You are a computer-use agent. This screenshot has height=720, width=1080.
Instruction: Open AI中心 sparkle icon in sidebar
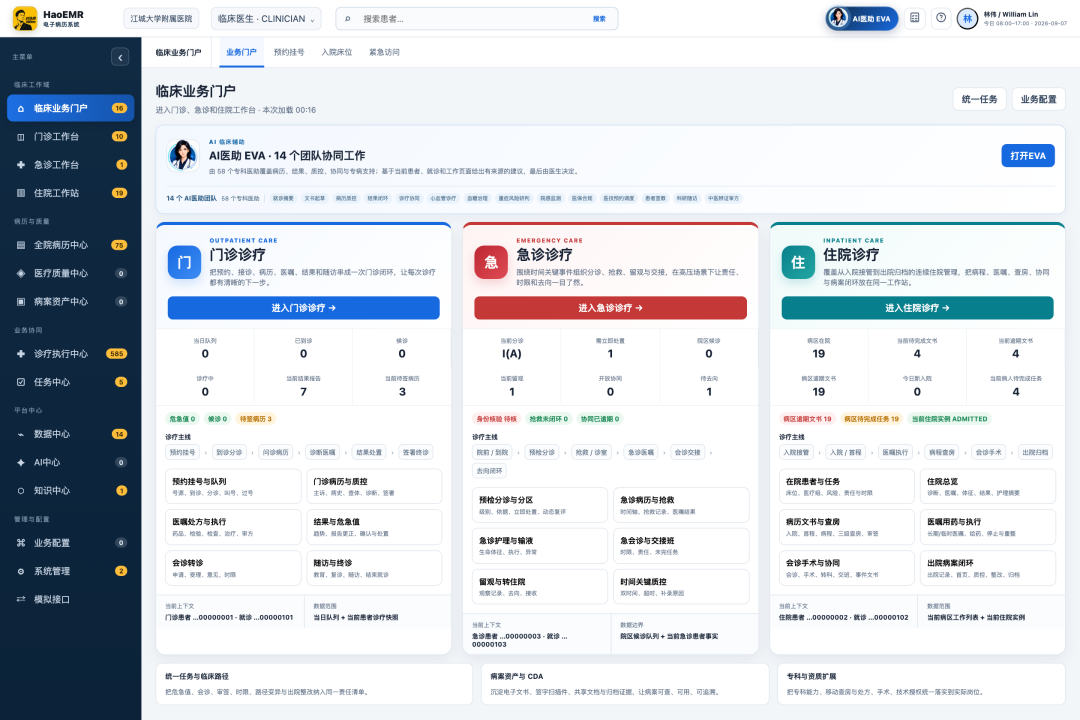(21, 463)
